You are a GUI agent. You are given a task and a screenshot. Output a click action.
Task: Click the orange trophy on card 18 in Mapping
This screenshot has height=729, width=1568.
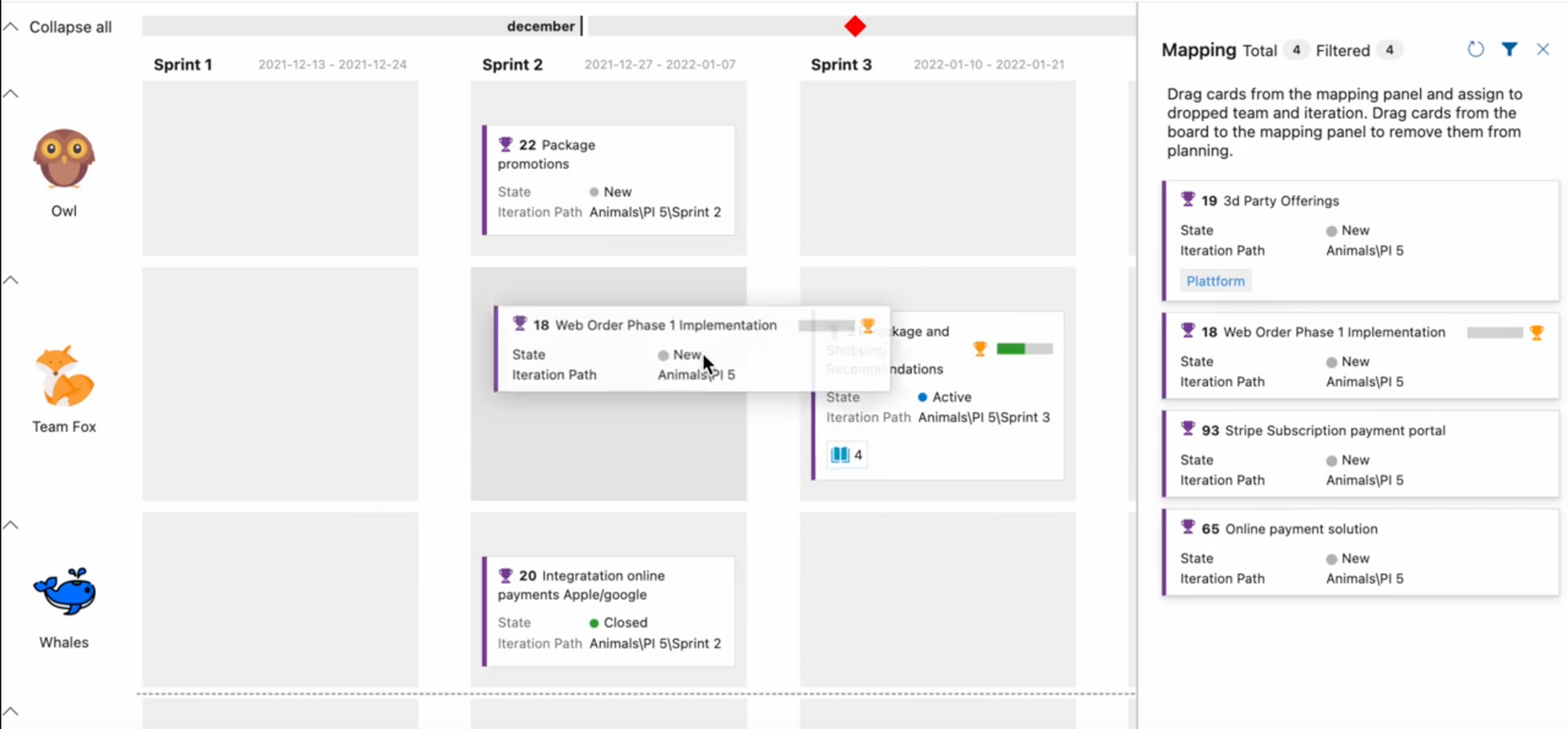point(1537,332)
